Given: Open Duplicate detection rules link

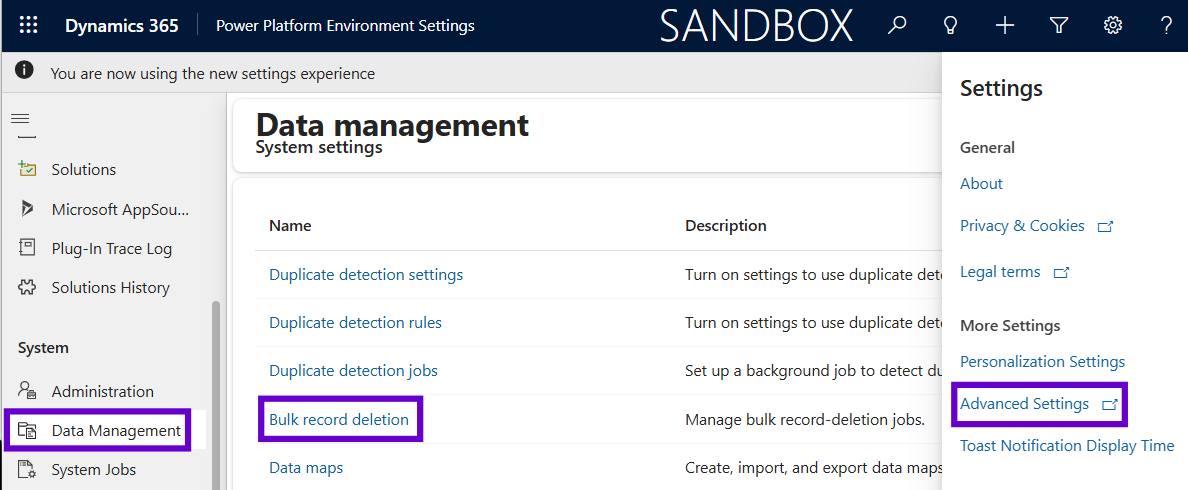Looking at the screenshot, I should (x=355, y=323).
